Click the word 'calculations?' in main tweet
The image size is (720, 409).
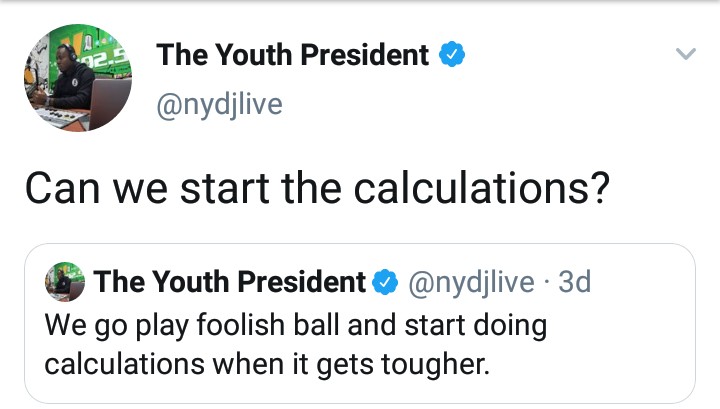click(482, 188)
